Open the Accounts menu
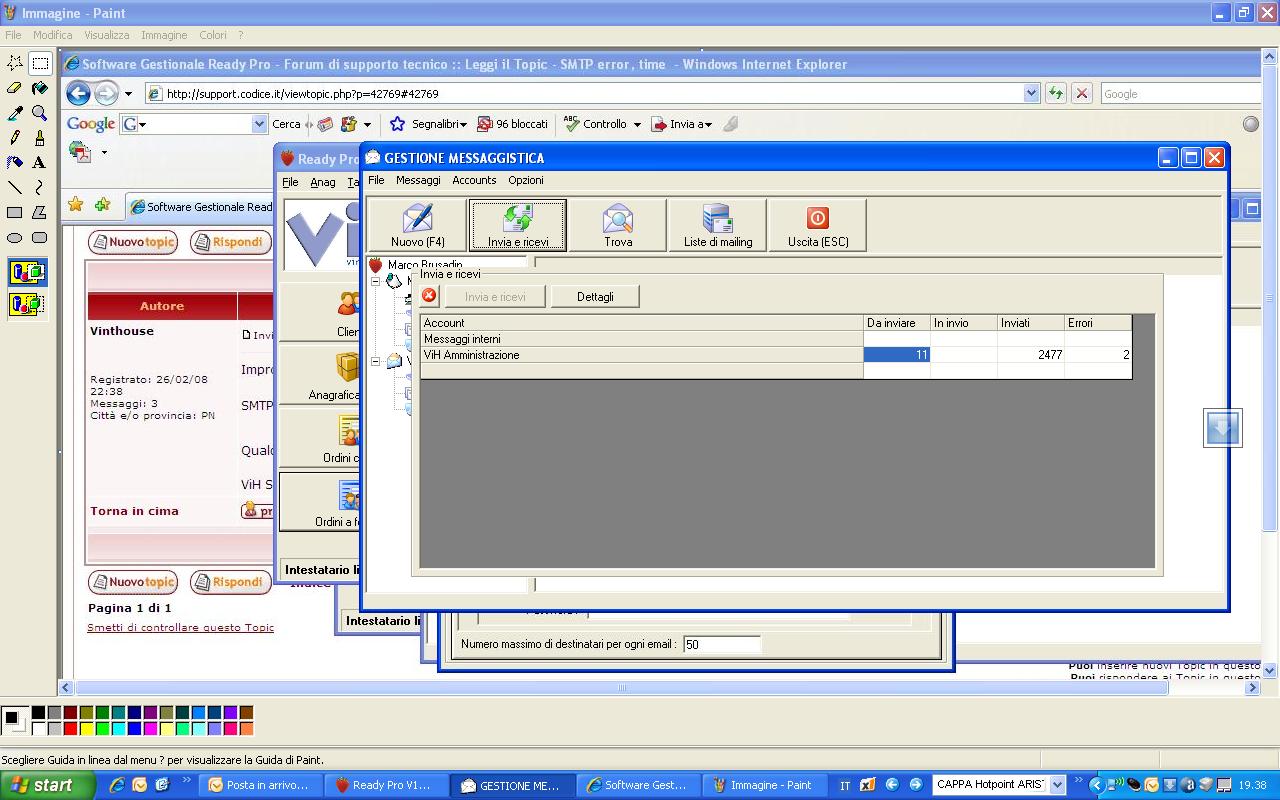 474,180
